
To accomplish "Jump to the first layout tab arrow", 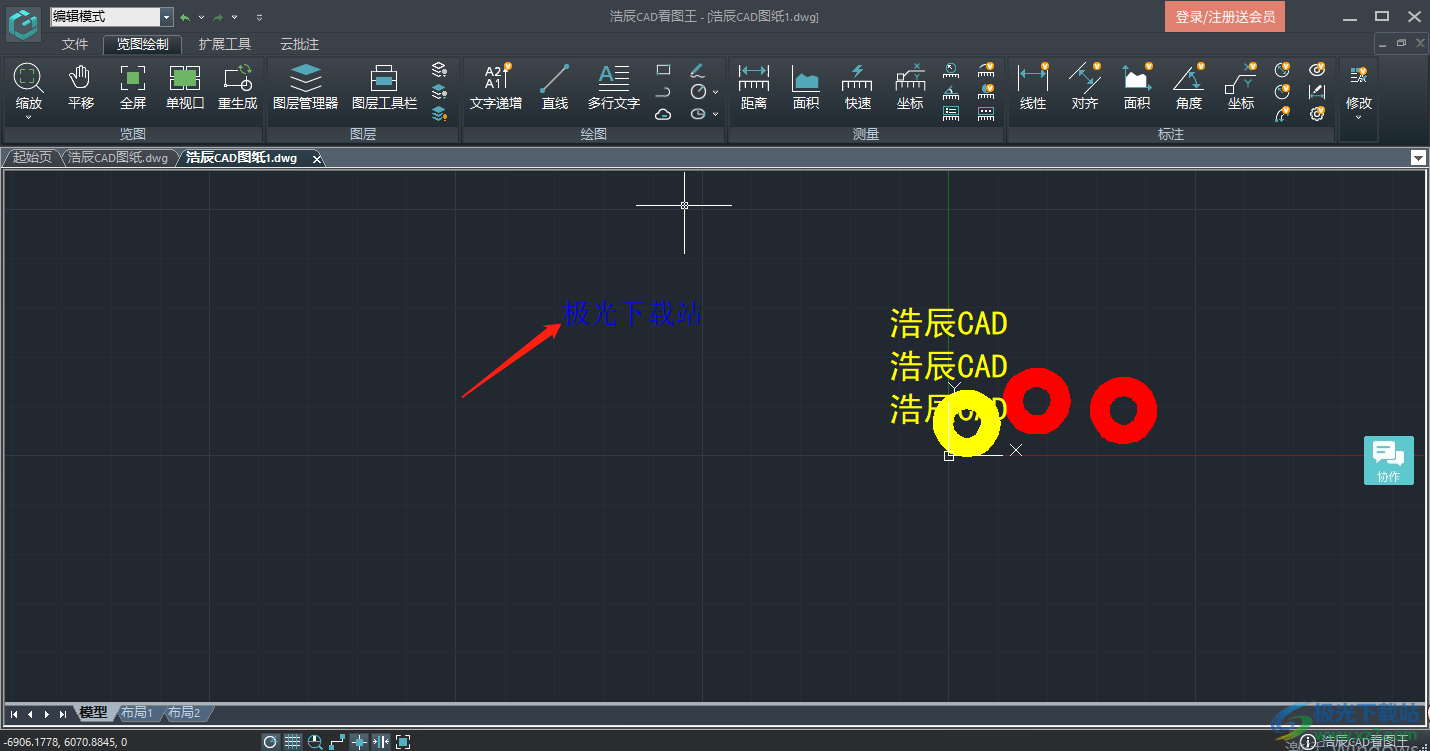I will (14, 714).
